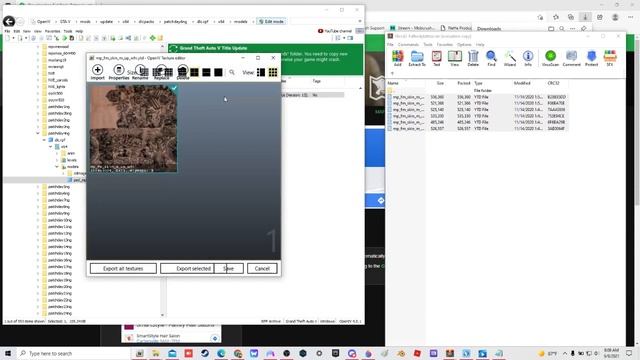Open the Steam taskbar icon
The width and height of the screenshot is (640, 360).
[x=205, y=353]
